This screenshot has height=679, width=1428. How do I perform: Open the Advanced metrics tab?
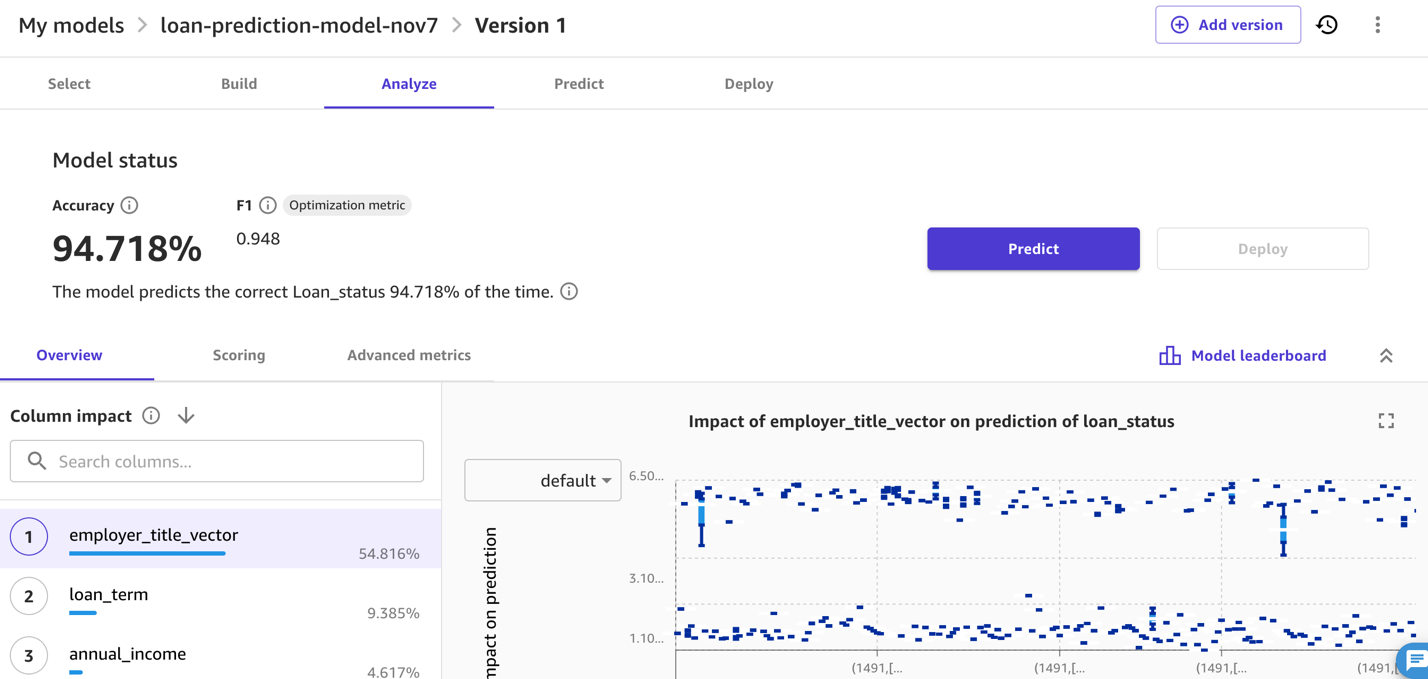click(409, 355)
